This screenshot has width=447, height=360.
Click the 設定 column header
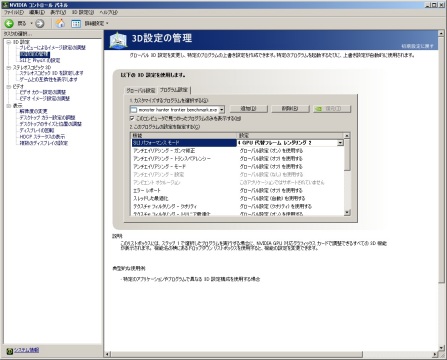pos(290,136)
